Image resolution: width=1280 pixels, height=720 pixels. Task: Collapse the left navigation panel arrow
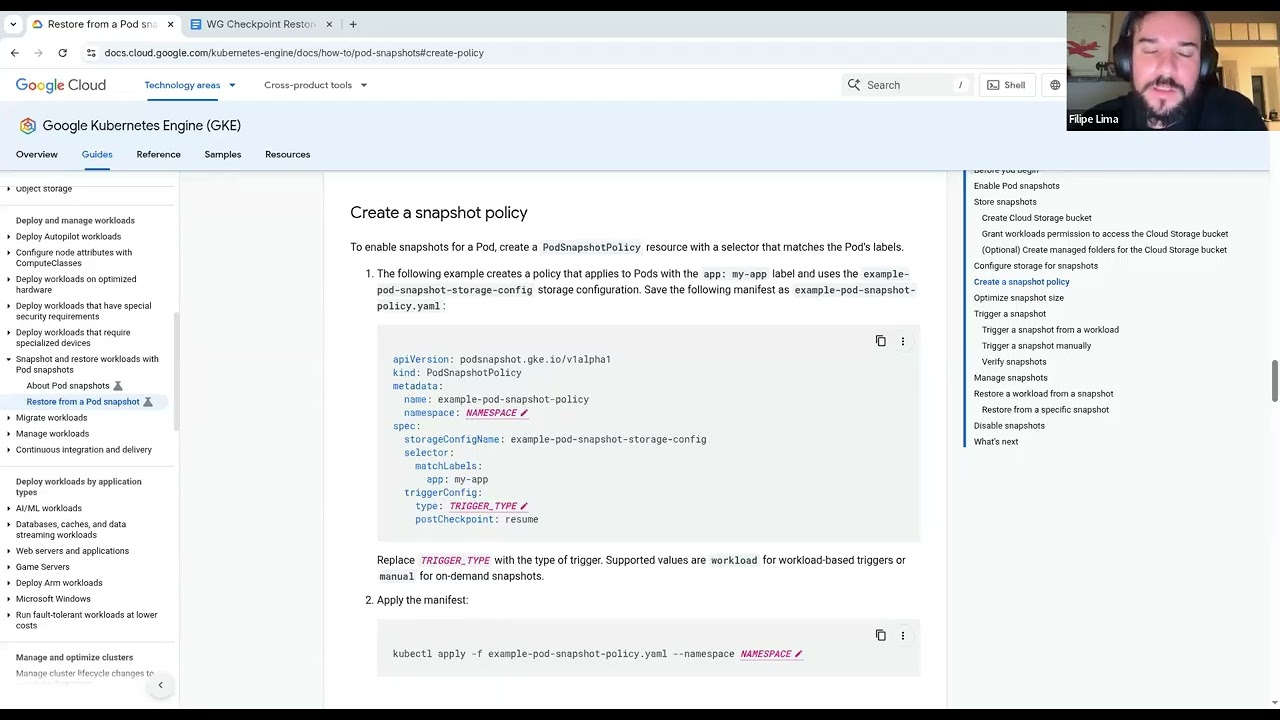160,686
